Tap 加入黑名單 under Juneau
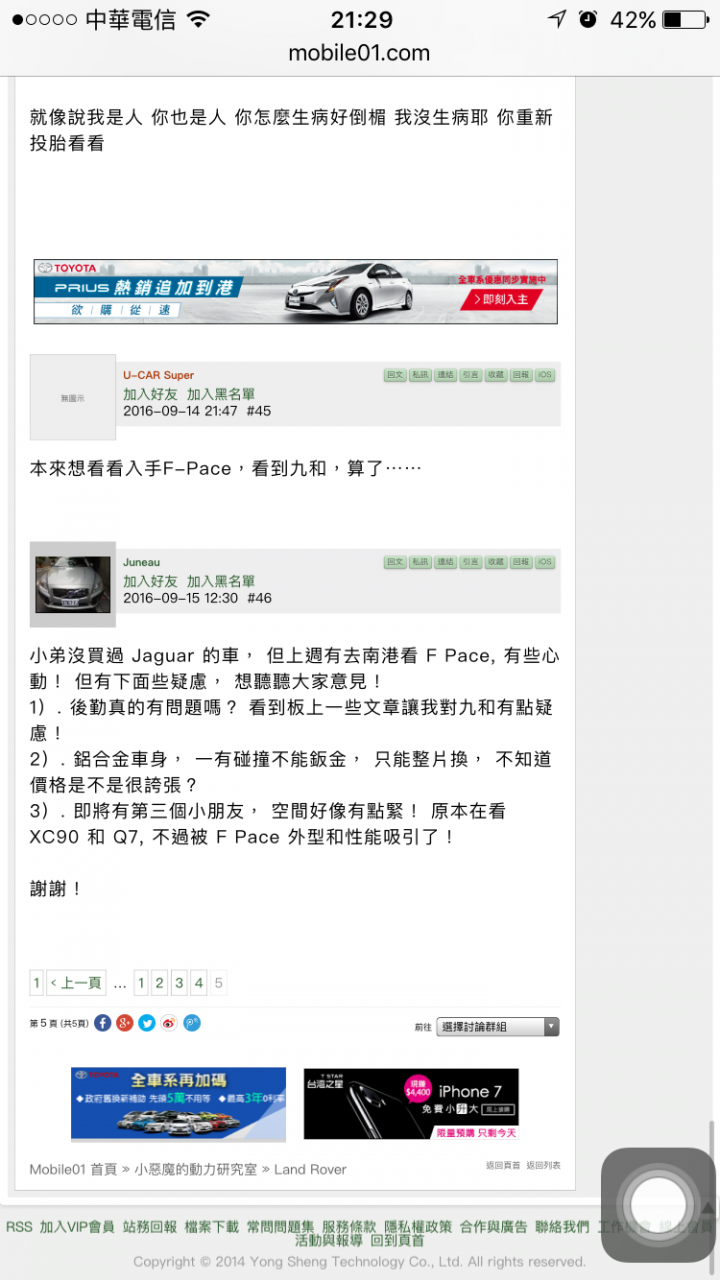Viewport: 720px width, 1280px height. [x=221, y=581]
